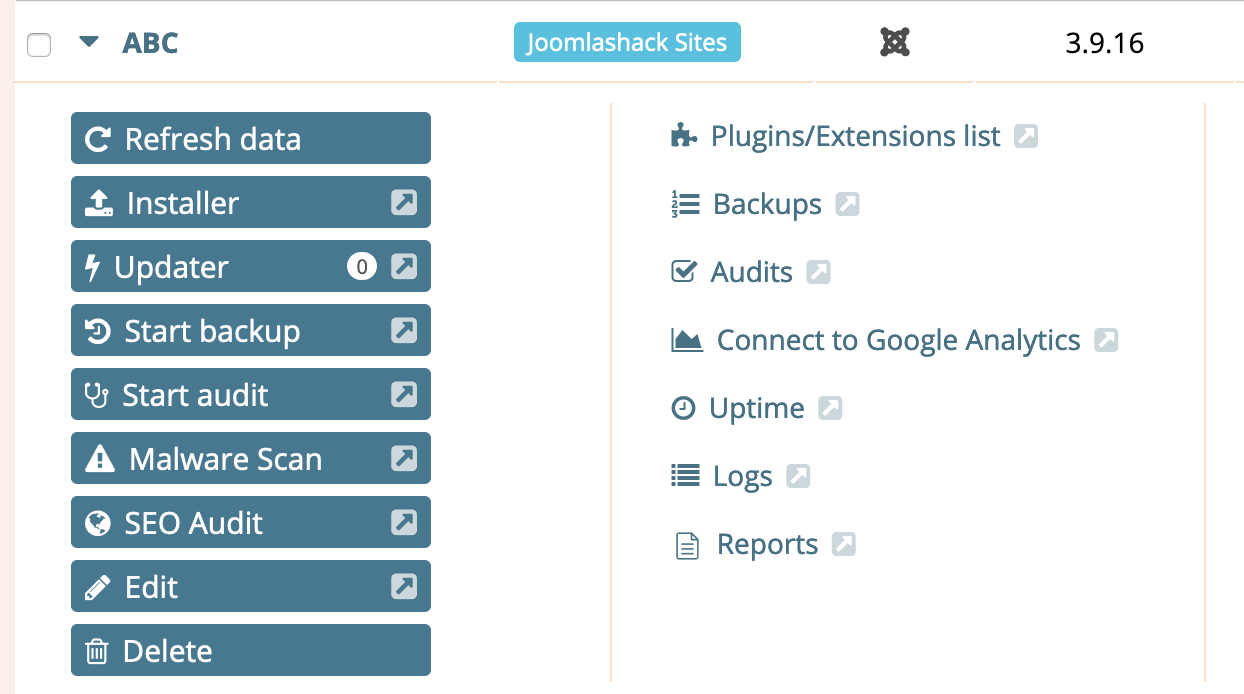Click the trash icon on Delete
Screen dimensions: 1244x694
point(96,652)
